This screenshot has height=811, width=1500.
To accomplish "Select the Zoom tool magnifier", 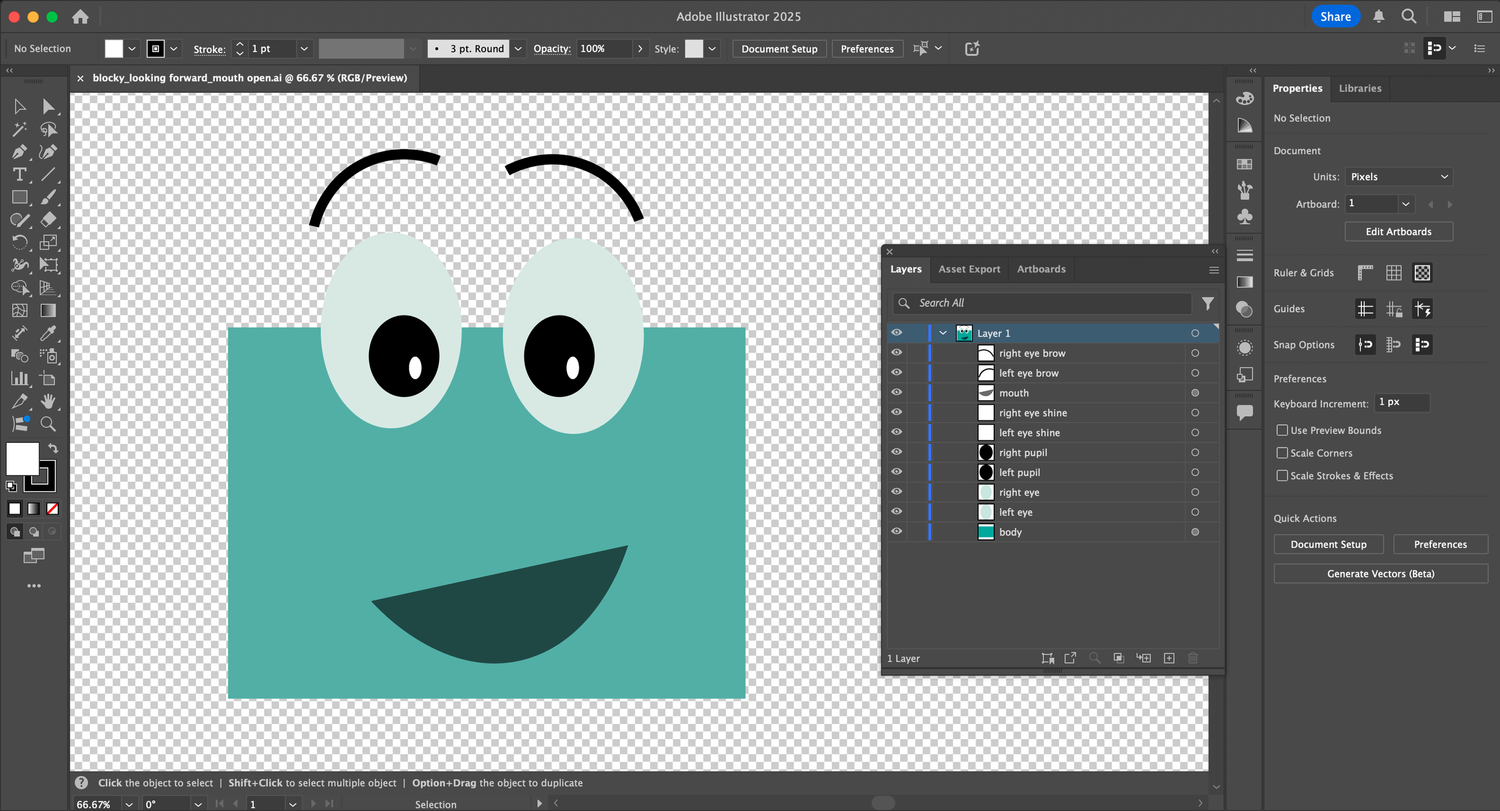I will [48, 424].
